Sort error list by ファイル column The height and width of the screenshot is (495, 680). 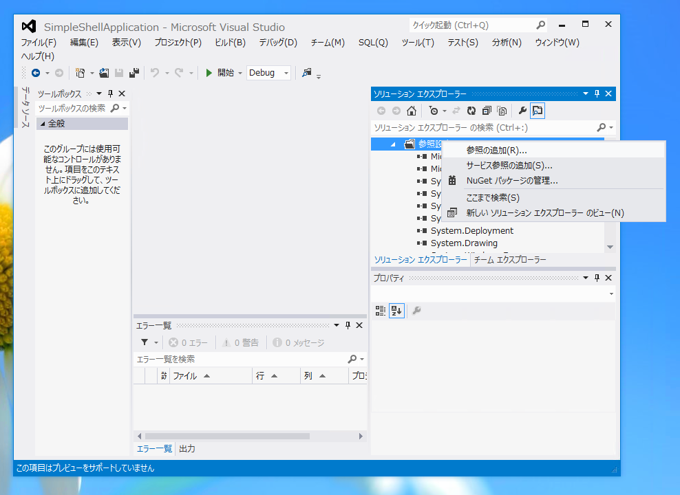(x=211, y=376)
